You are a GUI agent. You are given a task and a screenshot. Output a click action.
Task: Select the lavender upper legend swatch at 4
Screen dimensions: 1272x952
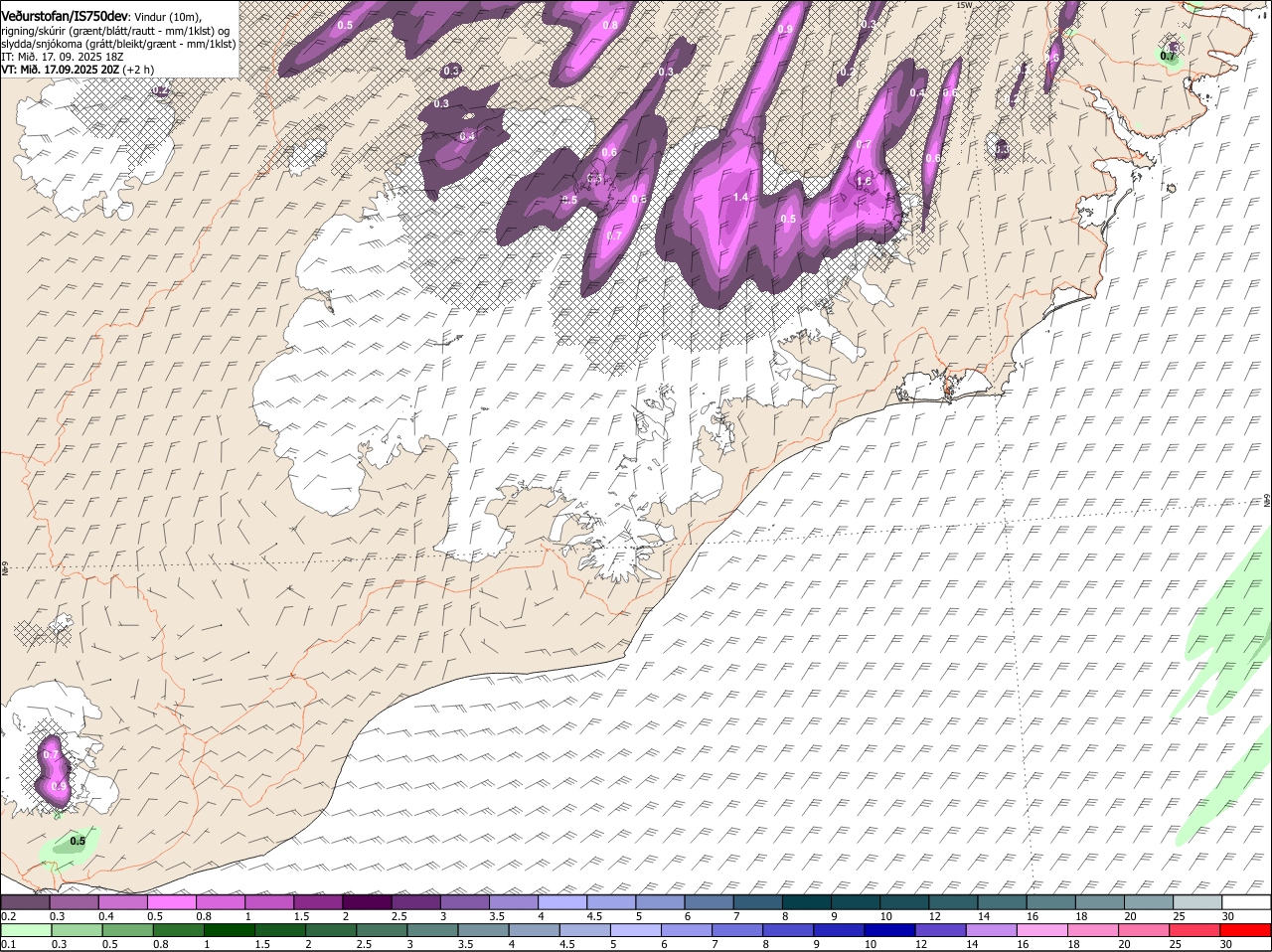(x=560, y=902)
